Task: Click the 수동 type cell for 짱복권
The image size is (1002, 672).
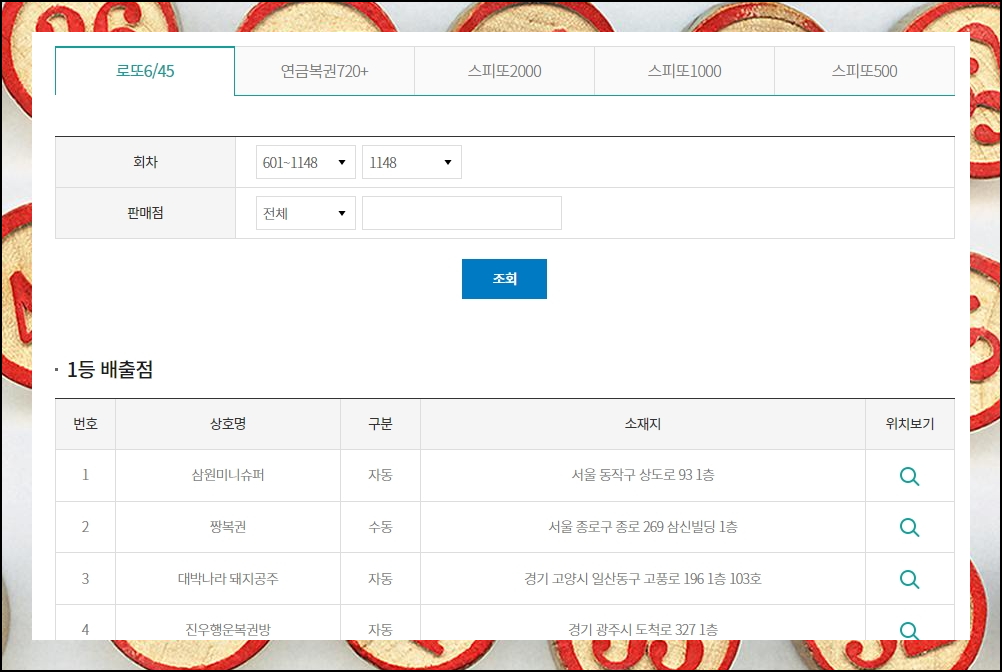Action: pos(380,527)
